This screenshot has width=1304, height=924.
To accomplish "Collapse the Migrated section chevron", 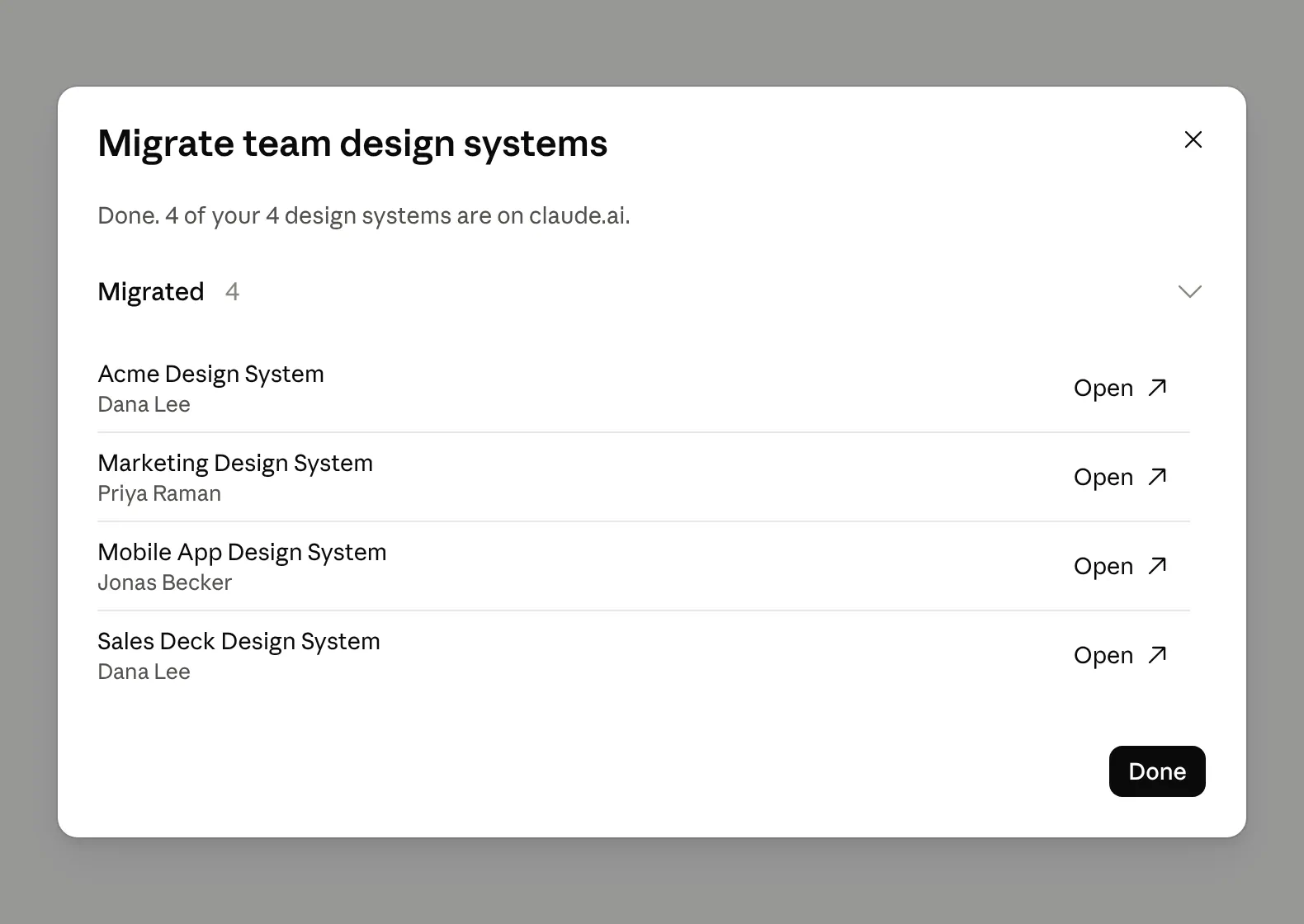I will click(x=1189, y=291).
